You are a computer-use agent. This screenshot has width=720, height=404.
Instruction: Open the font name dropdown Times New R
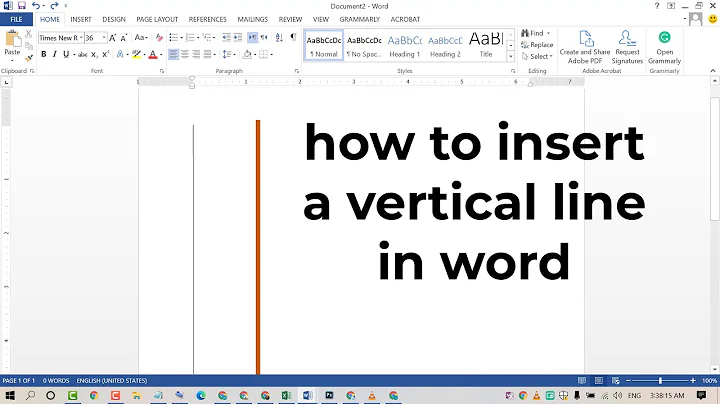point(81,38)
